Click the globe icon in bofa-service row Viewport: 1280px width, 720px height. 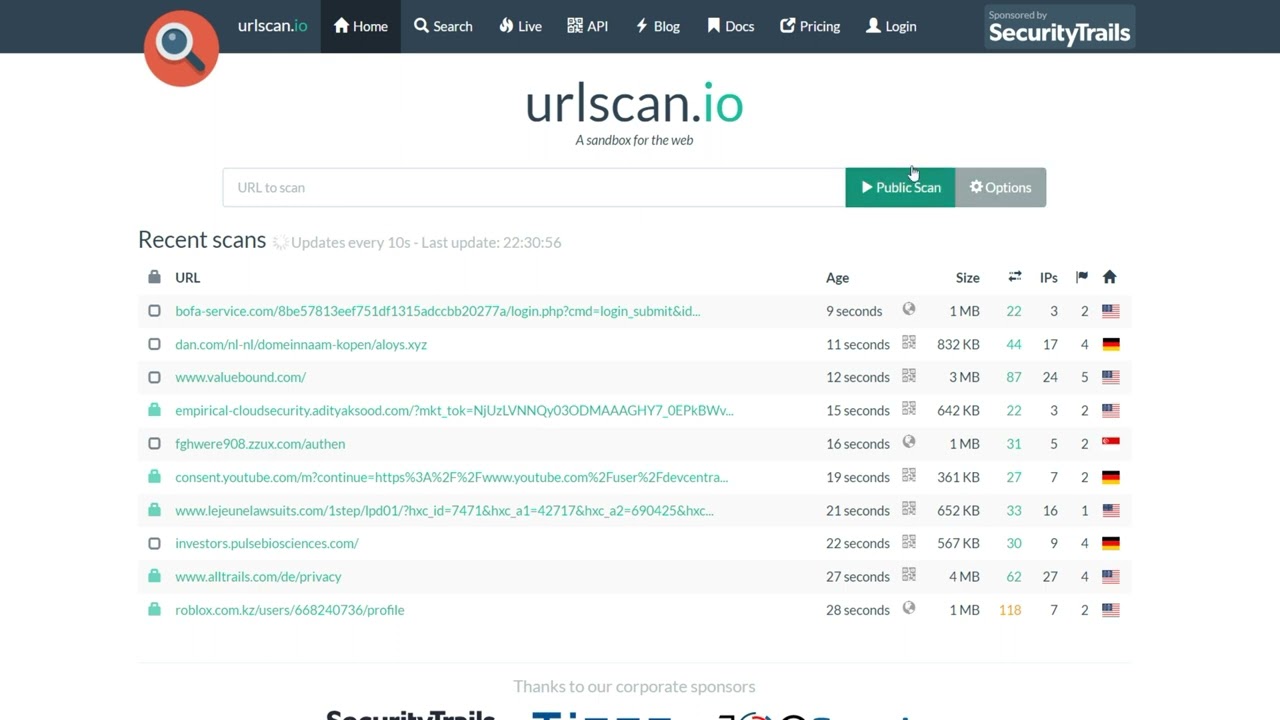pyautogui.click(x=909, y=309)
